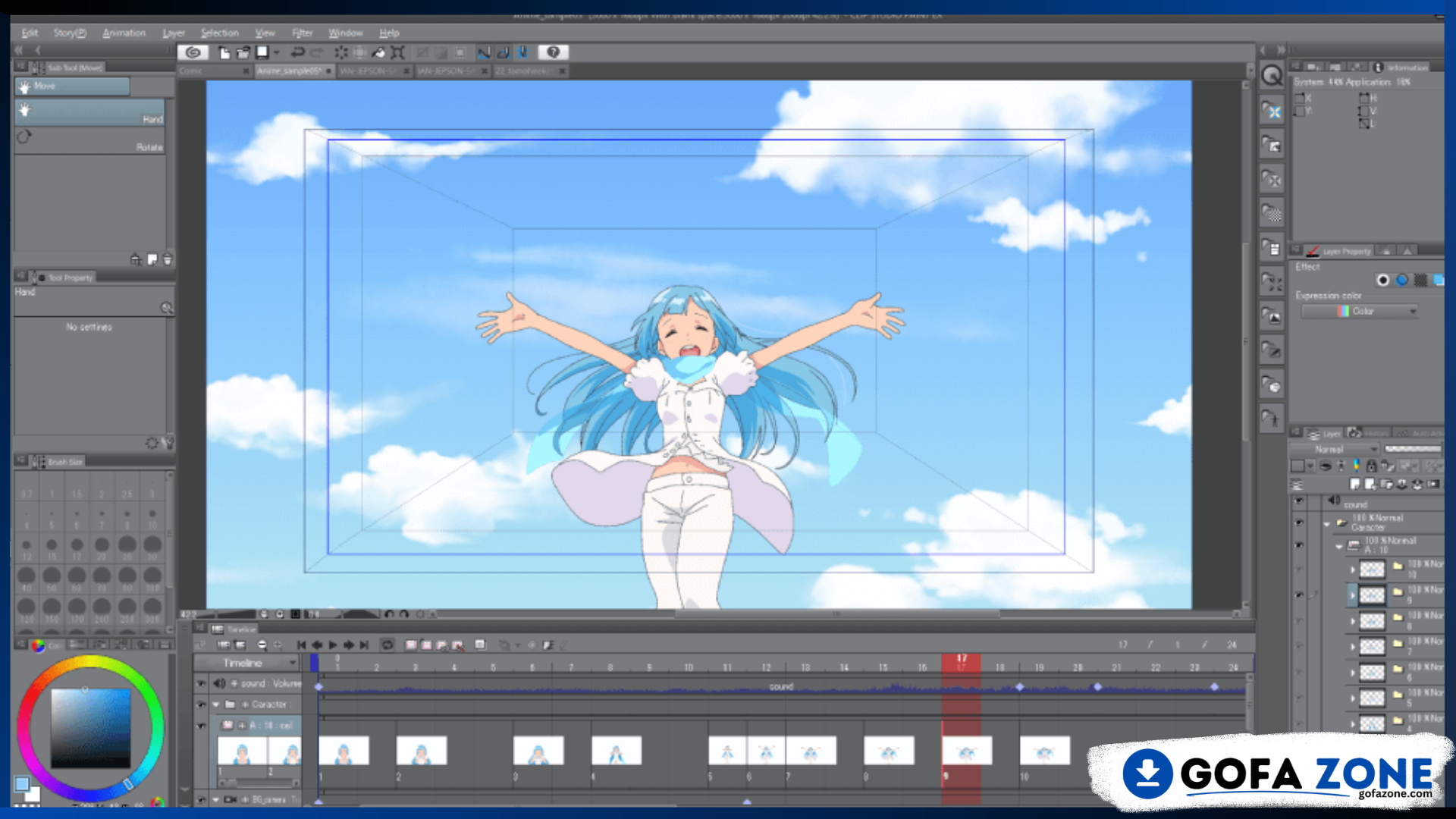Click the Scale/Transform command icon
Image resolution: width=1456 pixels, height=819 pixels.
coord(397,52)
